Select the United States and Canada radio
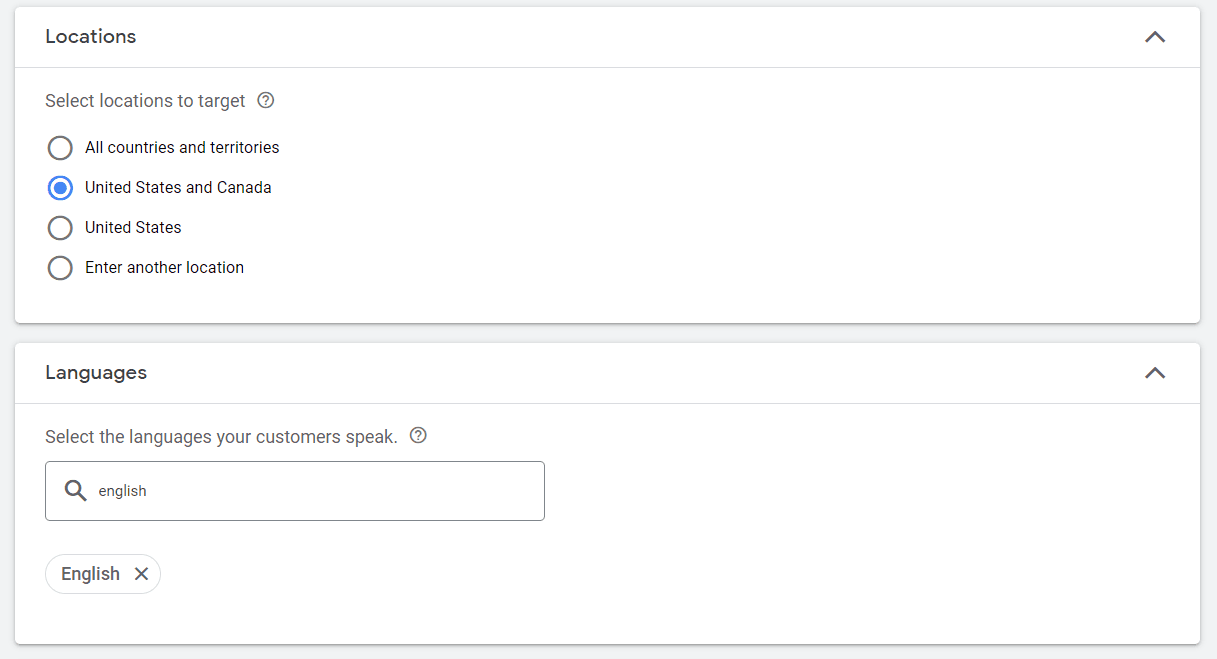The image size is (1217, 659). tap(60, 188)
